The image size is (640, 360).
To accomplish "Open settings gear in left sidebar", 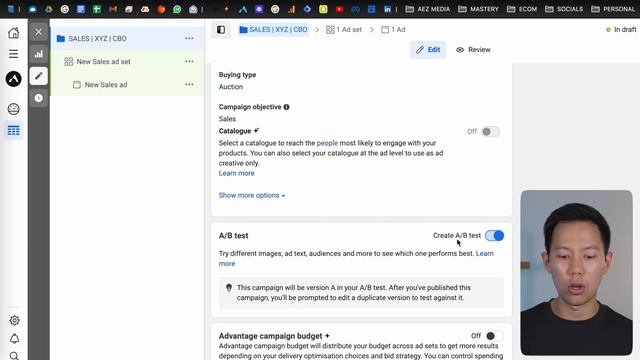I will point(14,320).
